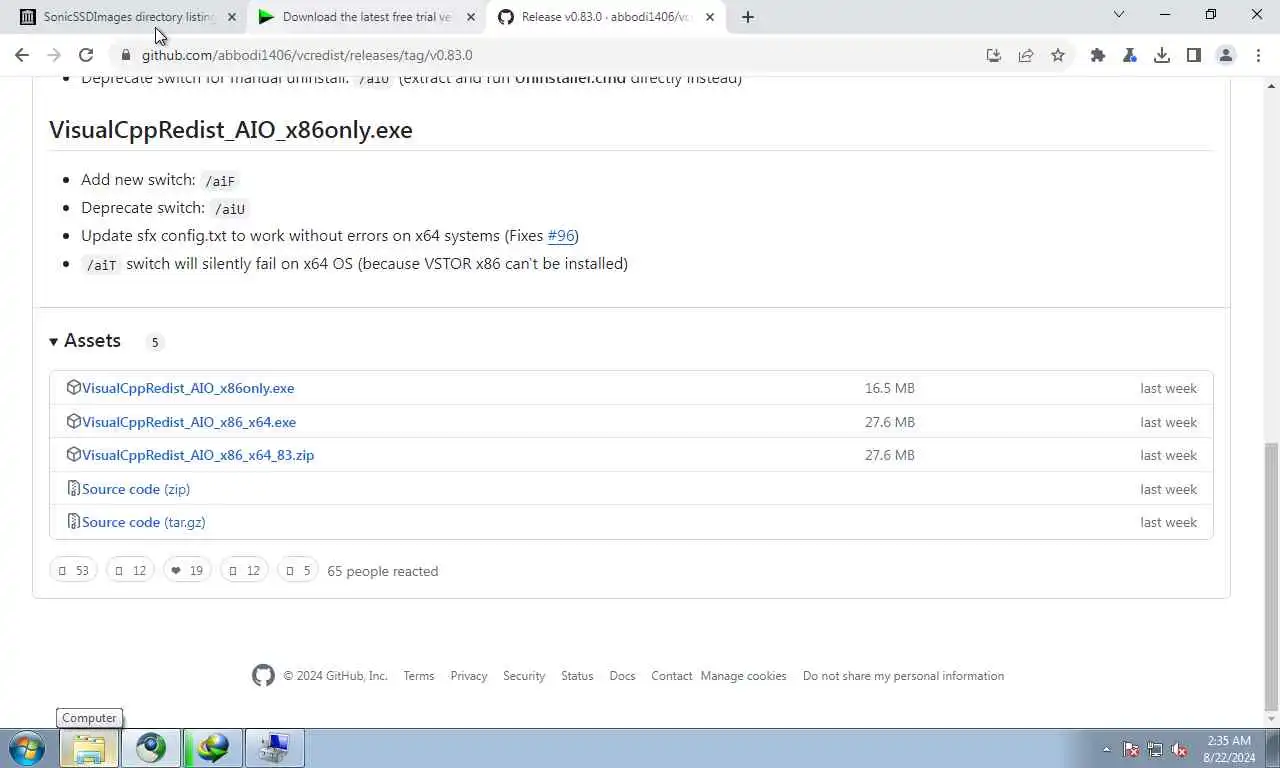
Task: Click the file icon beside Source code (zip)
Action: 73,488
